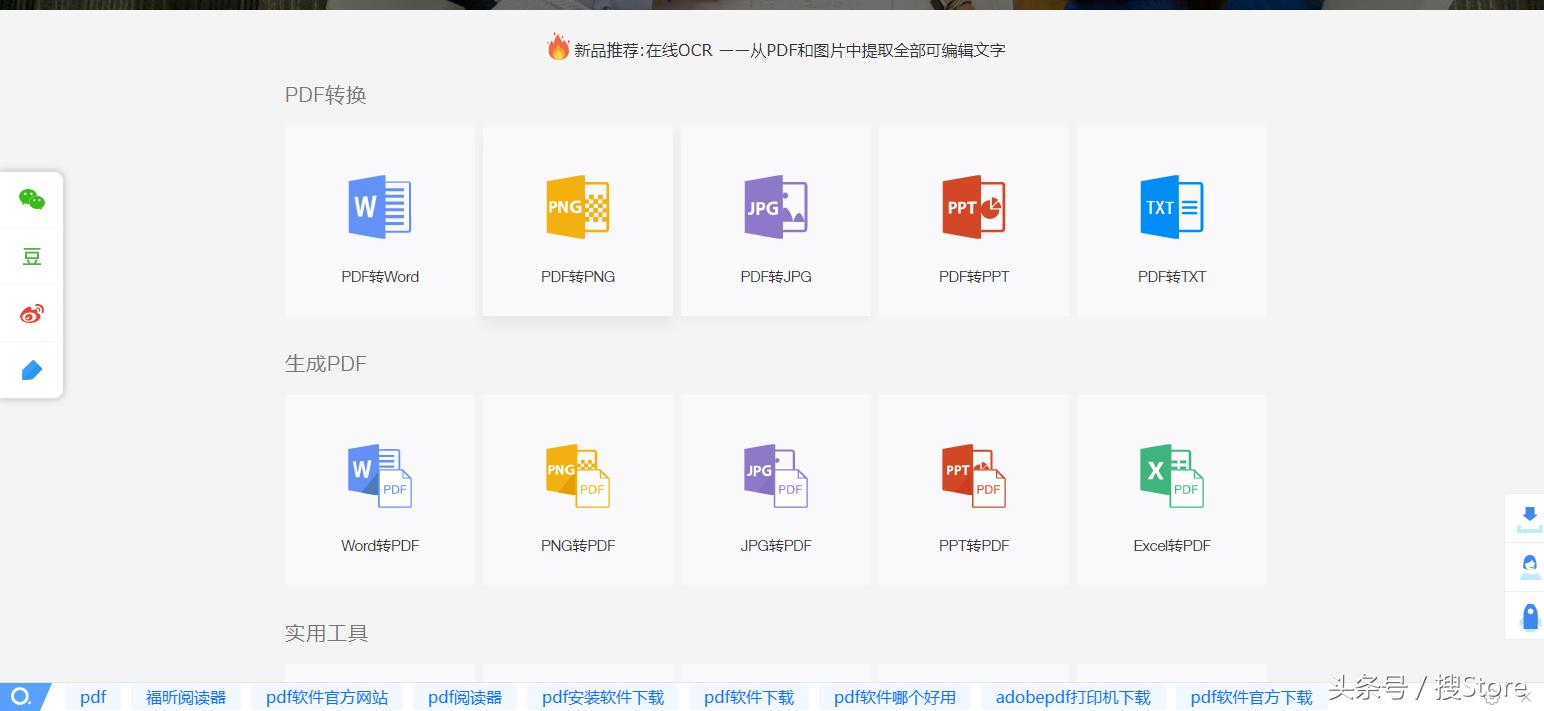Click the search magnifier icon in bottom bar

point(21,696)
